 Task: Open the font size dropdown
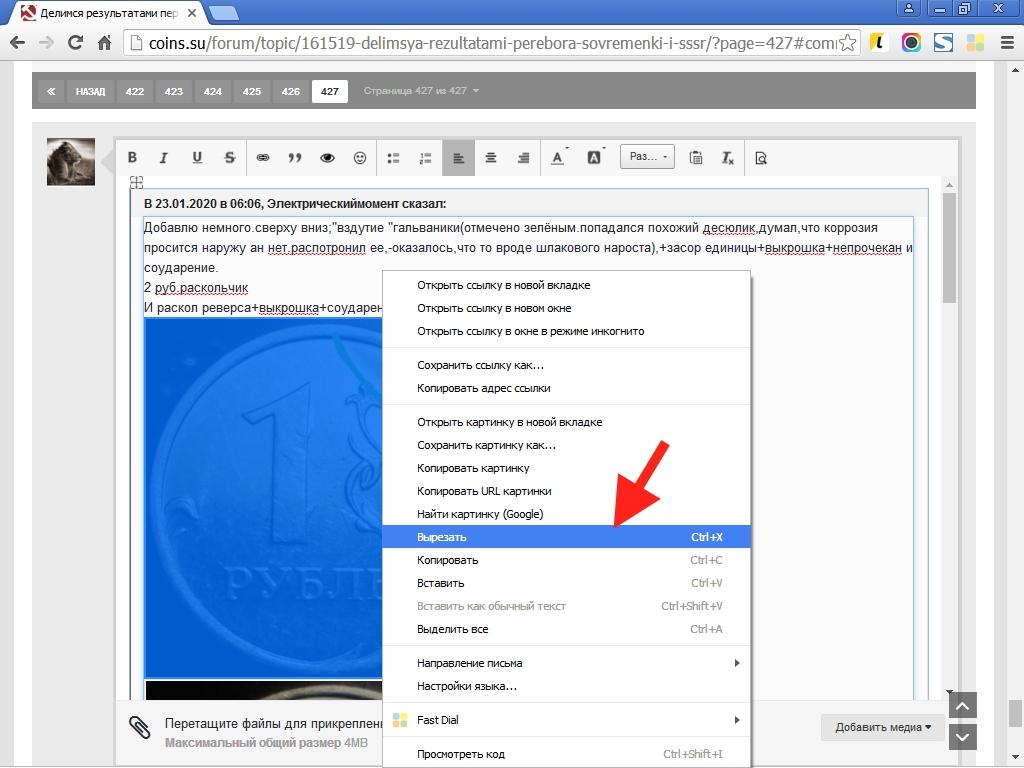[x=648, y=157]
